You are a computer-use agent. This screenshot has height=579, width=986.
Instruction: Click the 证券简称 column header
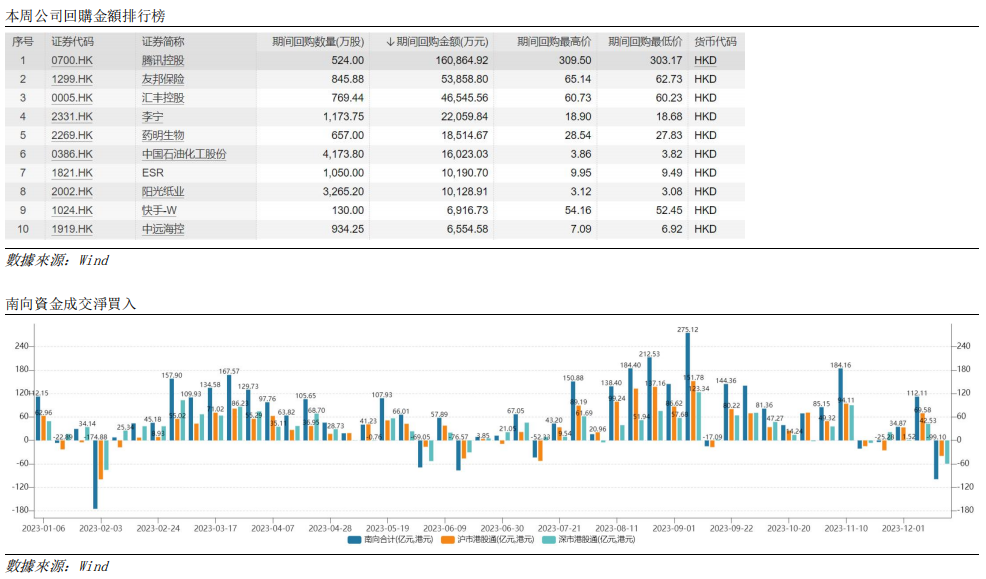point(163,41)
